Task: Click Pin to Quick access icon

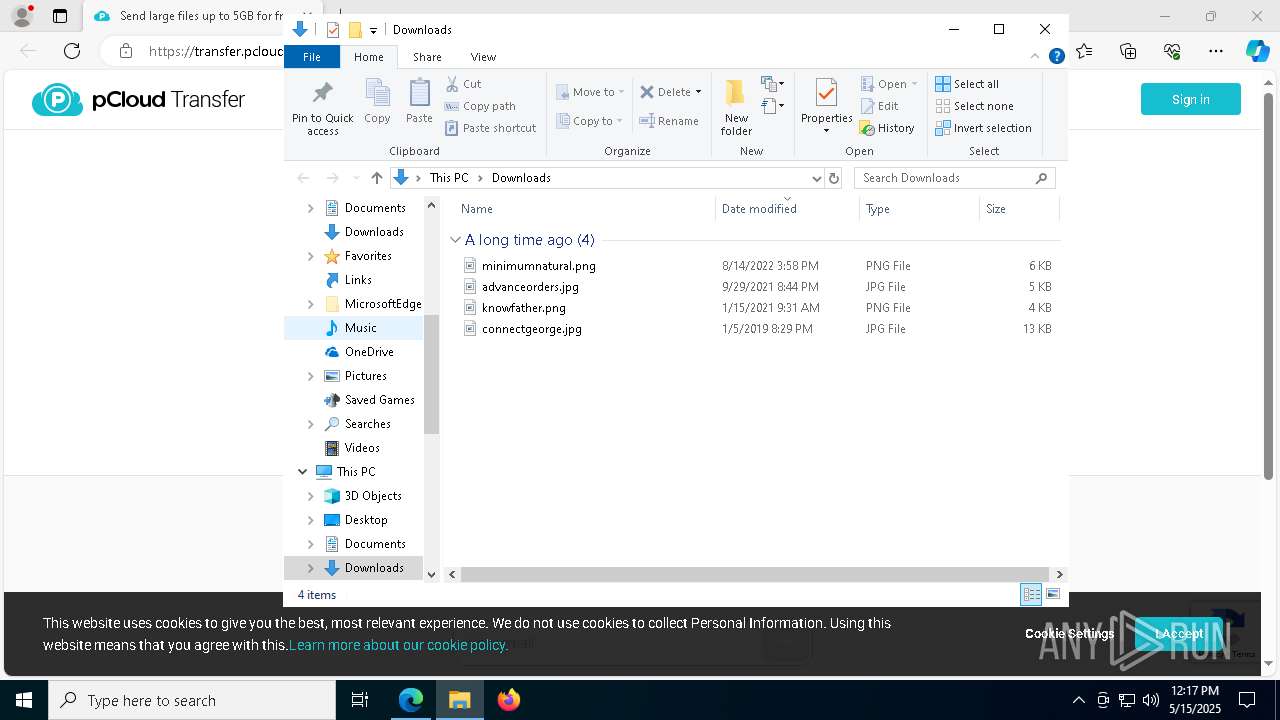Action: (322, 93)
